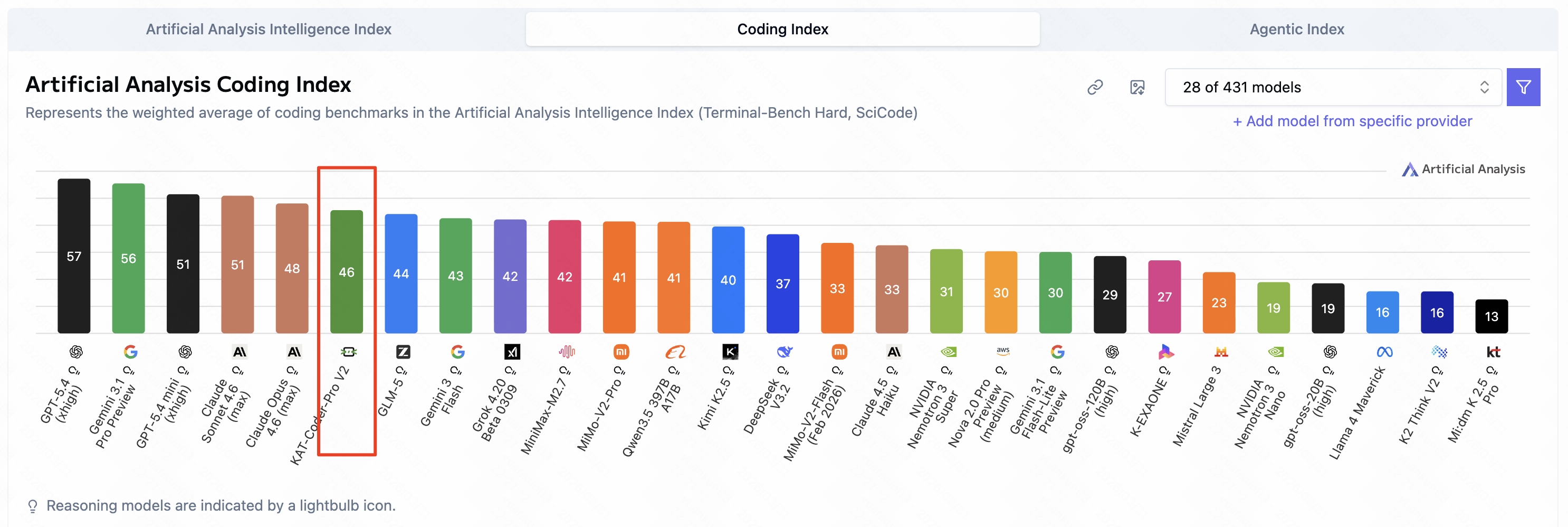Click the KAT-Coder-Pro V2 logo icon

348,352
